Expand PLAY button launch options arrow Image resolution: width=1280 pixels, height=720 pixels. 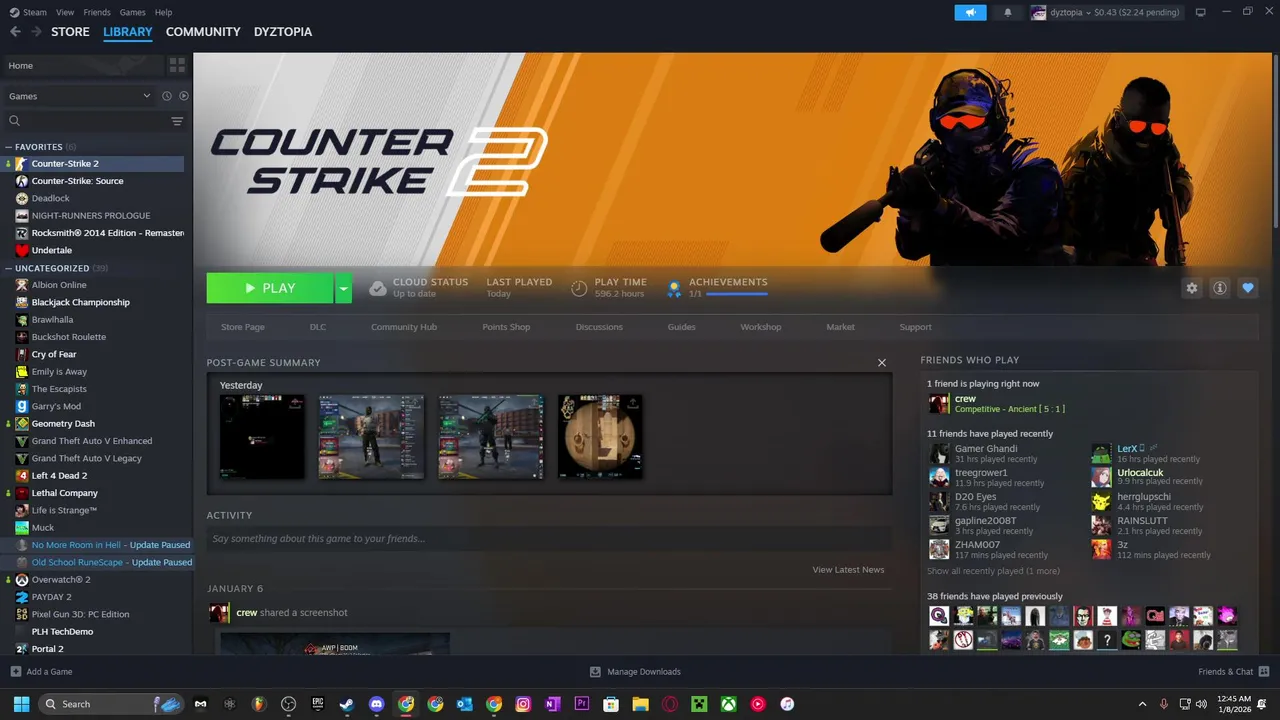344,288
